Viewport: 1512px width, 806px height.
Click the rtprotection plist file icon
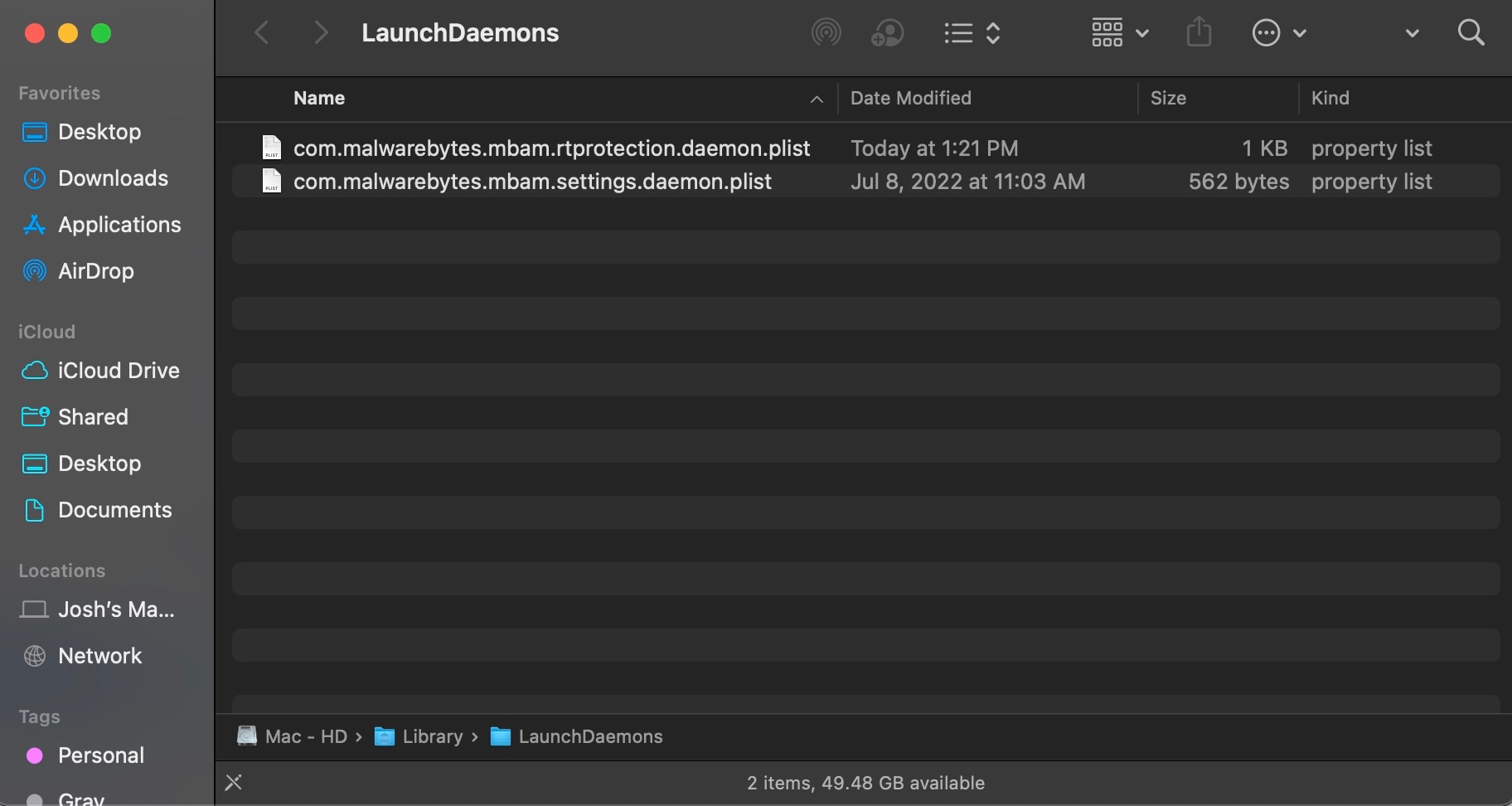(x=271, y=148)
